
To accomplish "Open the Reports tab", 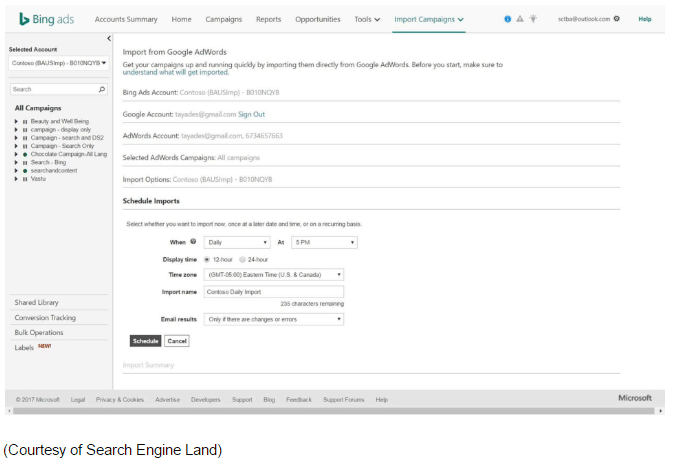I will coord(268,19).
